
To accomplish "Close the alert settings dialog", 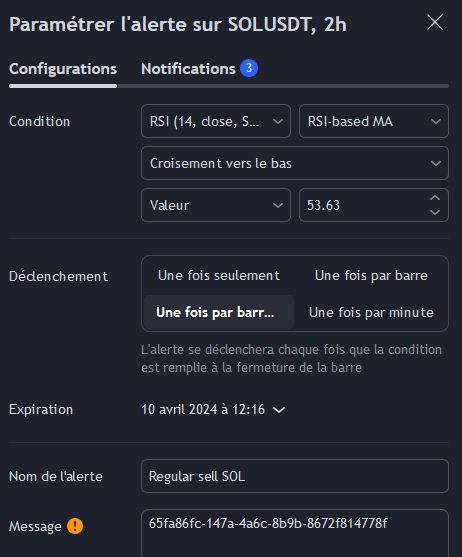I will click(435, 22).
